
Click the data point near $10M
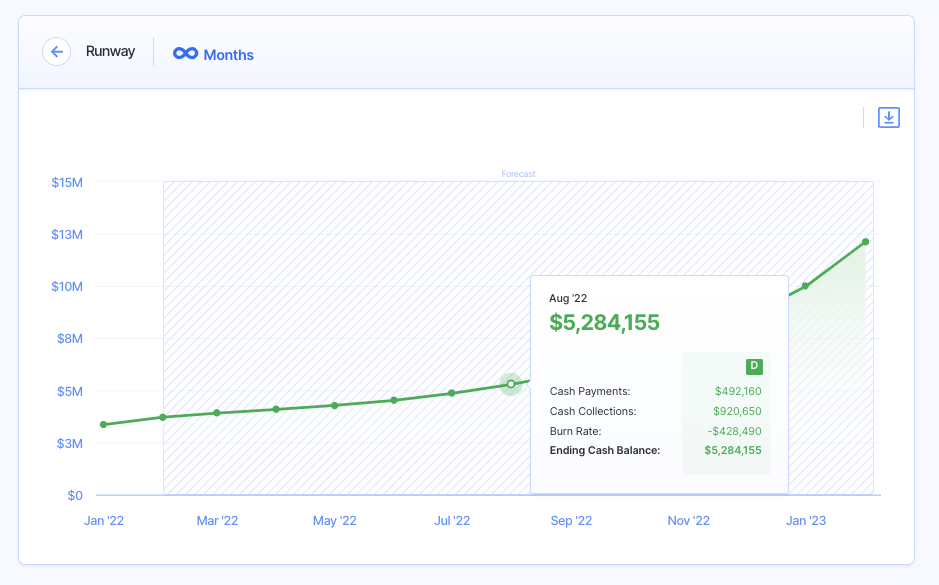pos(805,286)
